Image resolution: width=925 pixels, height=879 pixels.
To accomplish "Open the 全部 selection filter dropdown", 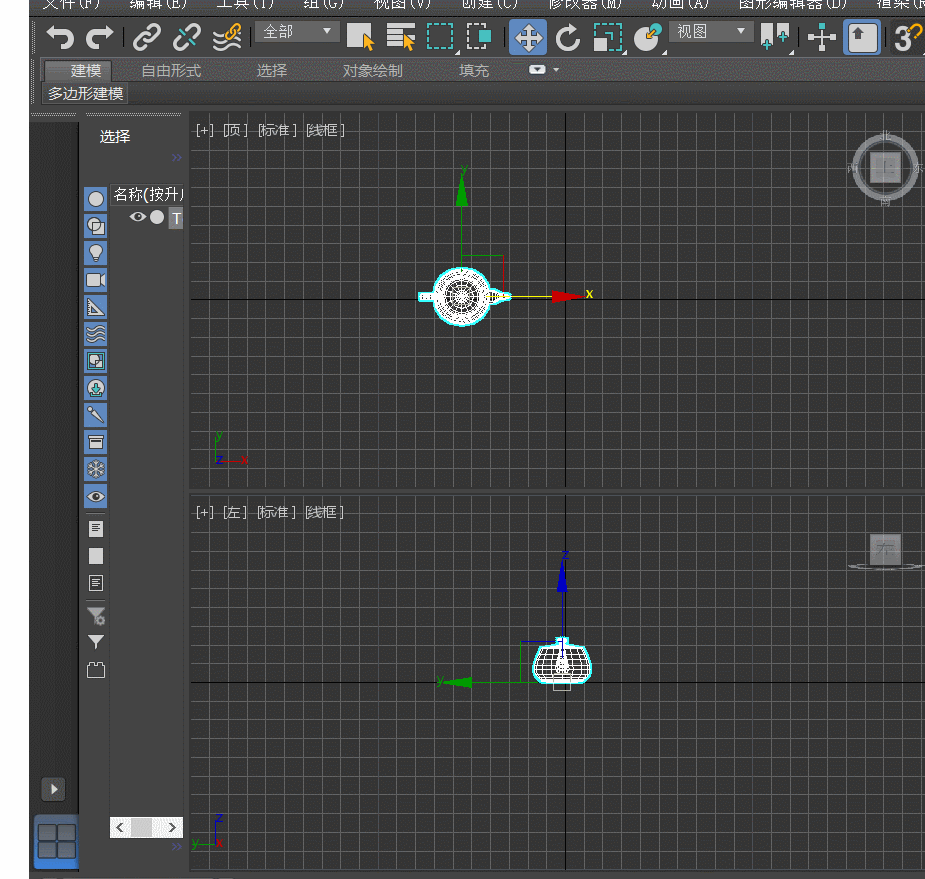I will point(297,31).
